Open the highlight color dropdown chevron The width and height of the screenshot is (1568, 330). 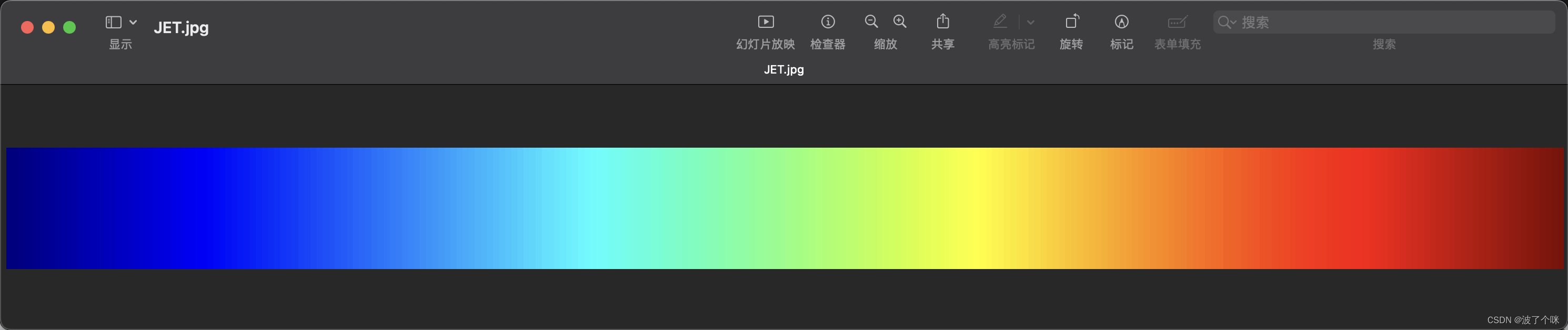coord(1031,22)
